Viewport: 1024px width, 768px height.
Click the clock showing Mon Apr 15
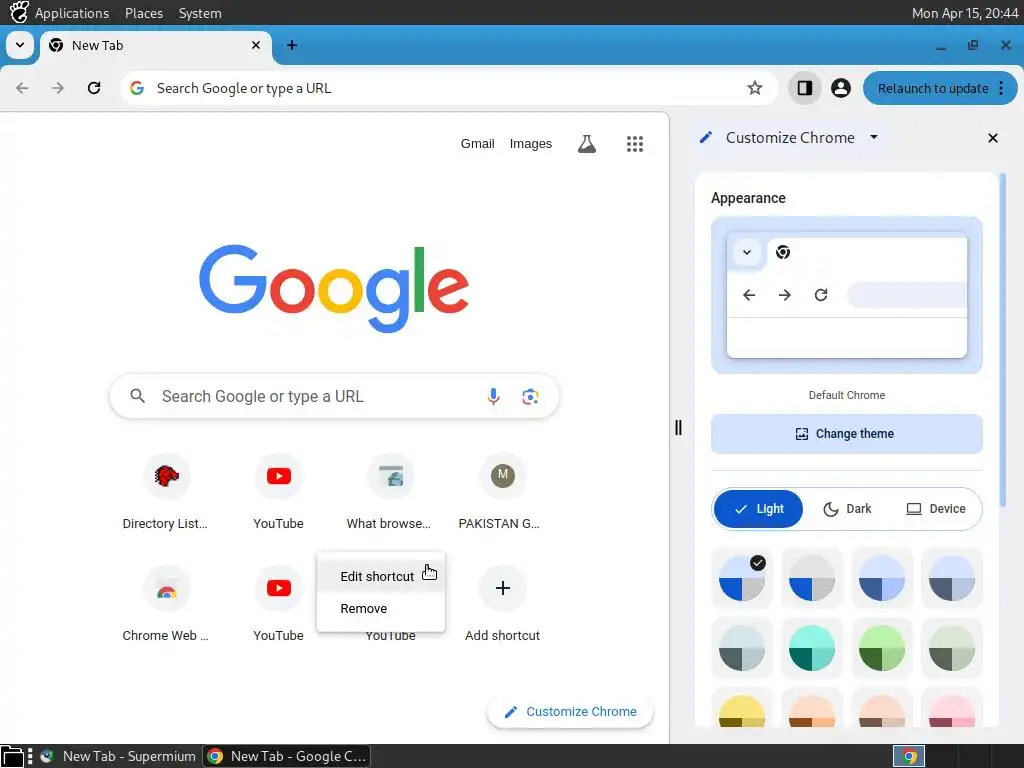click(965, 13)
